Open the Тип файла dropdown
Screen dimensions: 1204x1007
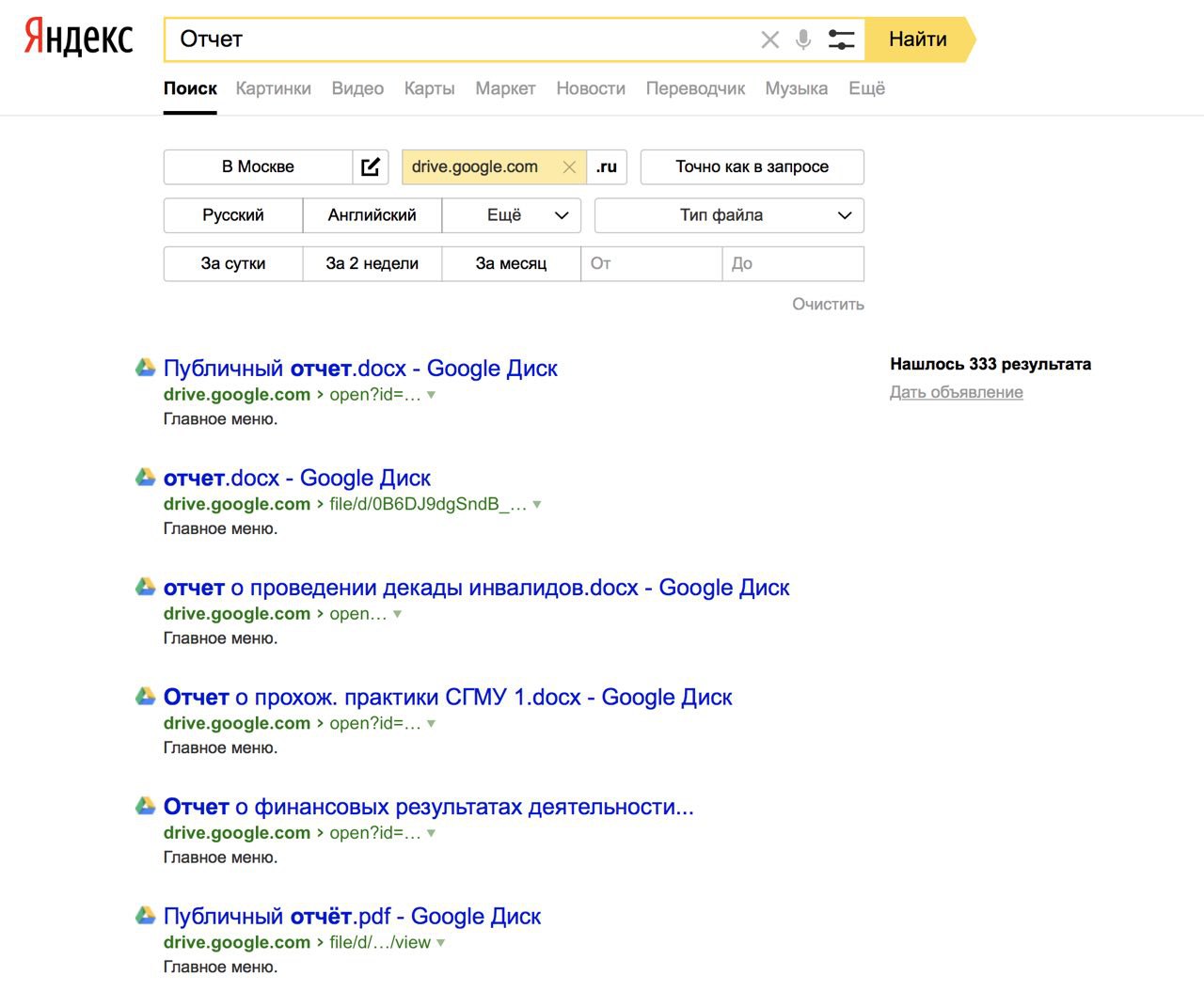729,215
